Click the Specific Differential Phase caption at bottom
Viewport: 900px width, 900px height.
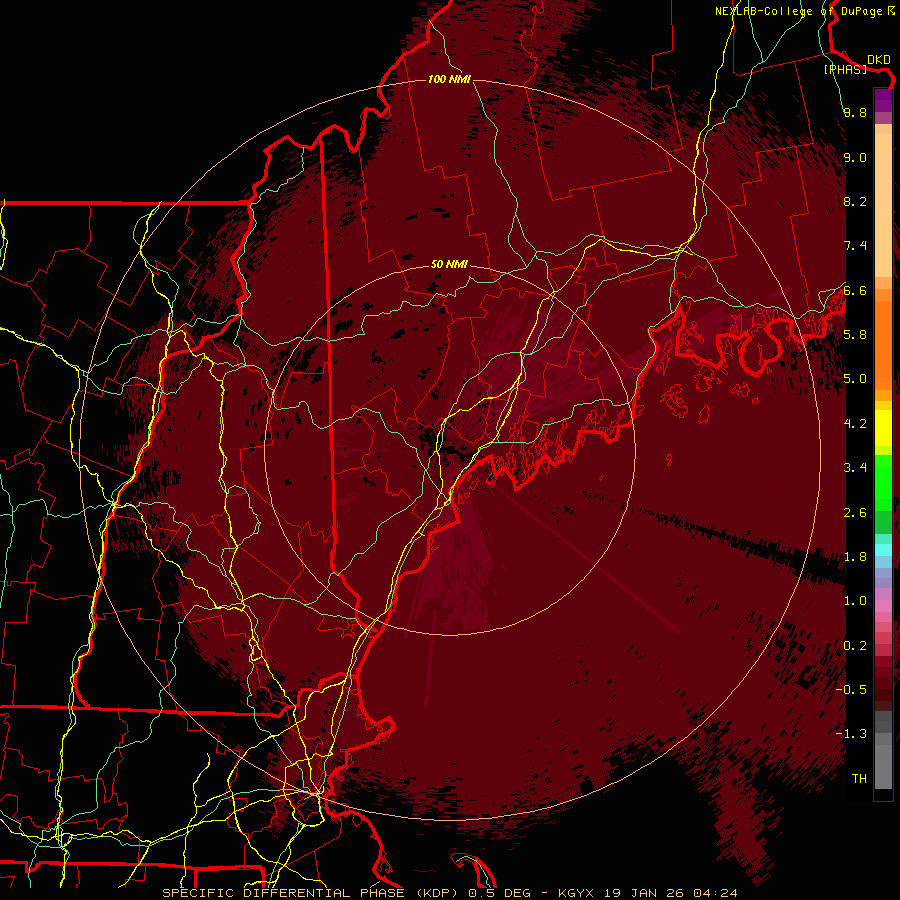pyautogui.click(x=450, y=893)
